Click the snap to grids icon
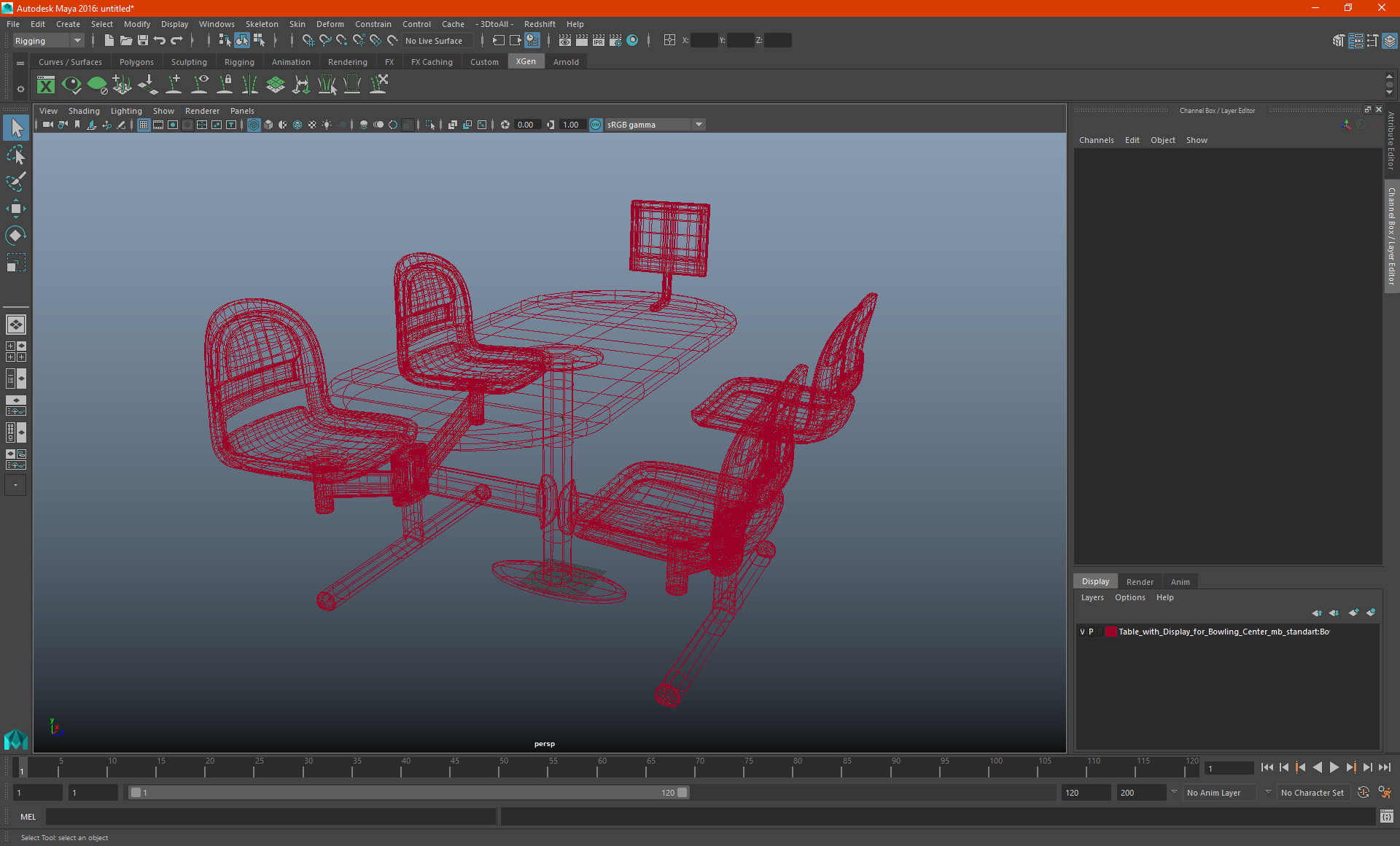 click(308, 41)
